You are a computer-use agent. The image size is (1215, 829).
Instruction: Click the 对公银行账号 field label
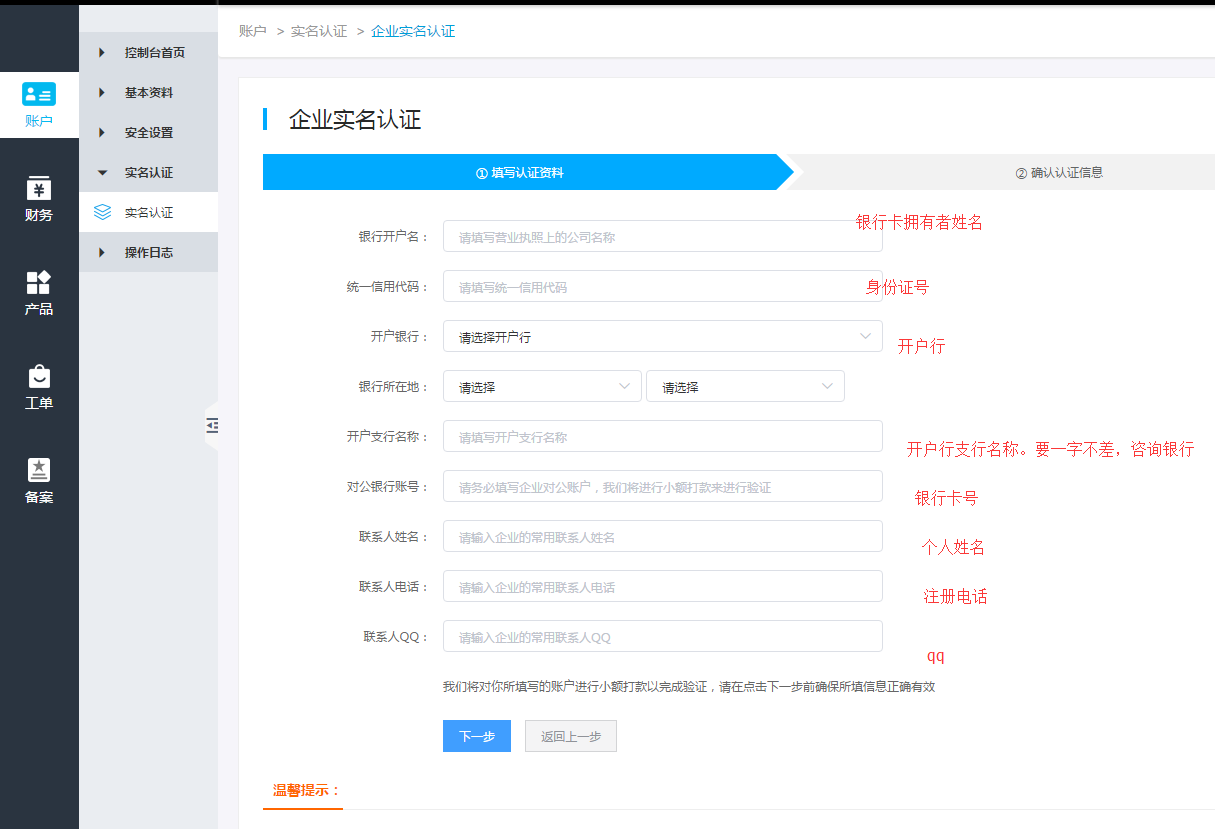(388, 487)
